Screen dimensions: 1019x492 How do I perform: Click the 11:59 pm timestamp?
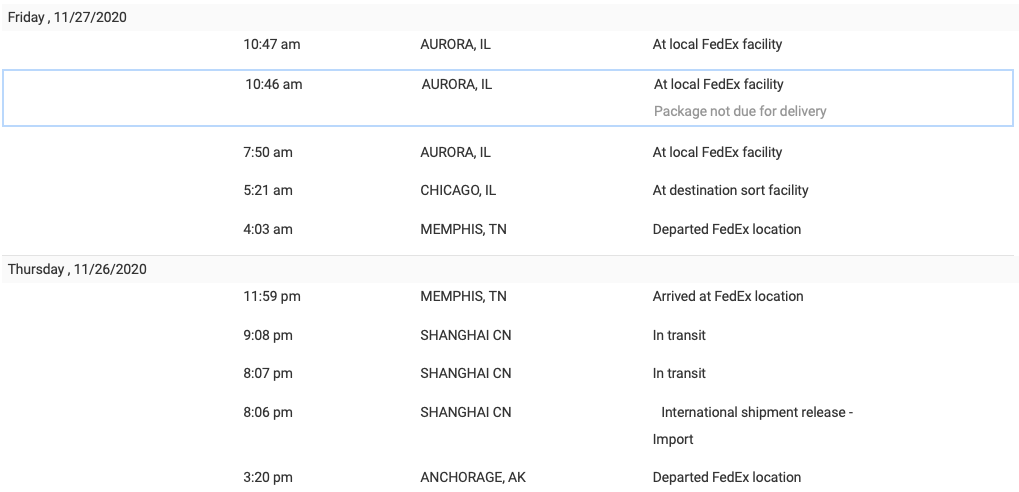(272, 296)
